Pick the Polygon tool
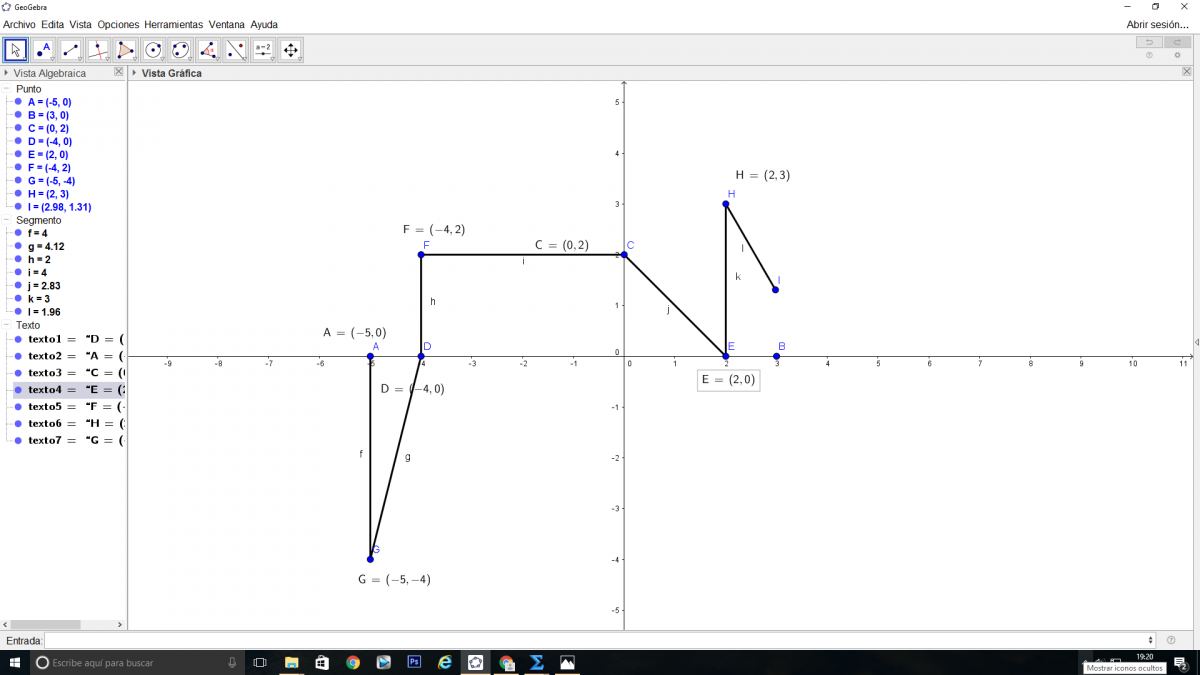 126,49
